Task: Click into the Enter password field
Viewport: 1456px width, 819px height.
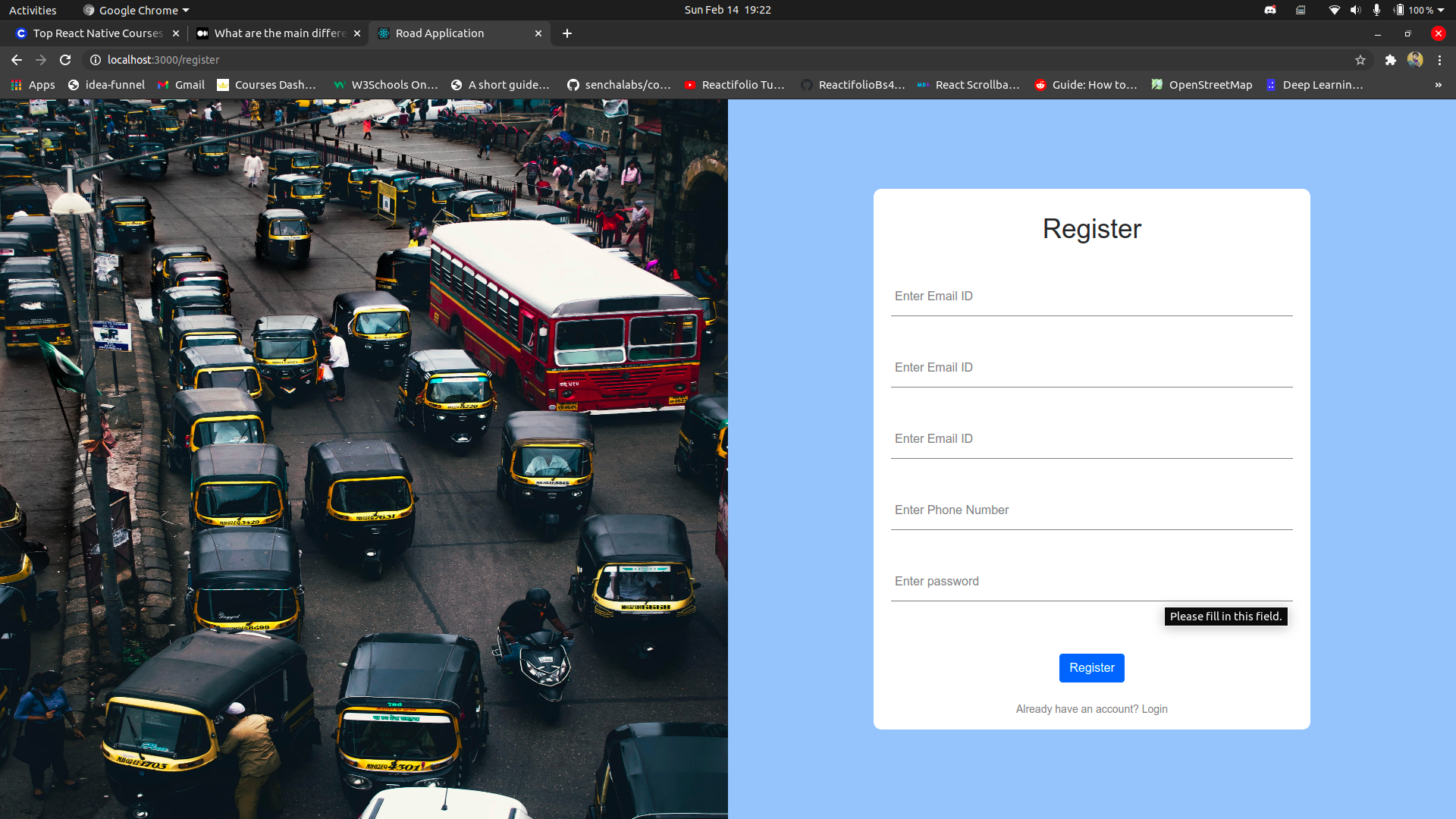Action: (x=1091, y=582)
